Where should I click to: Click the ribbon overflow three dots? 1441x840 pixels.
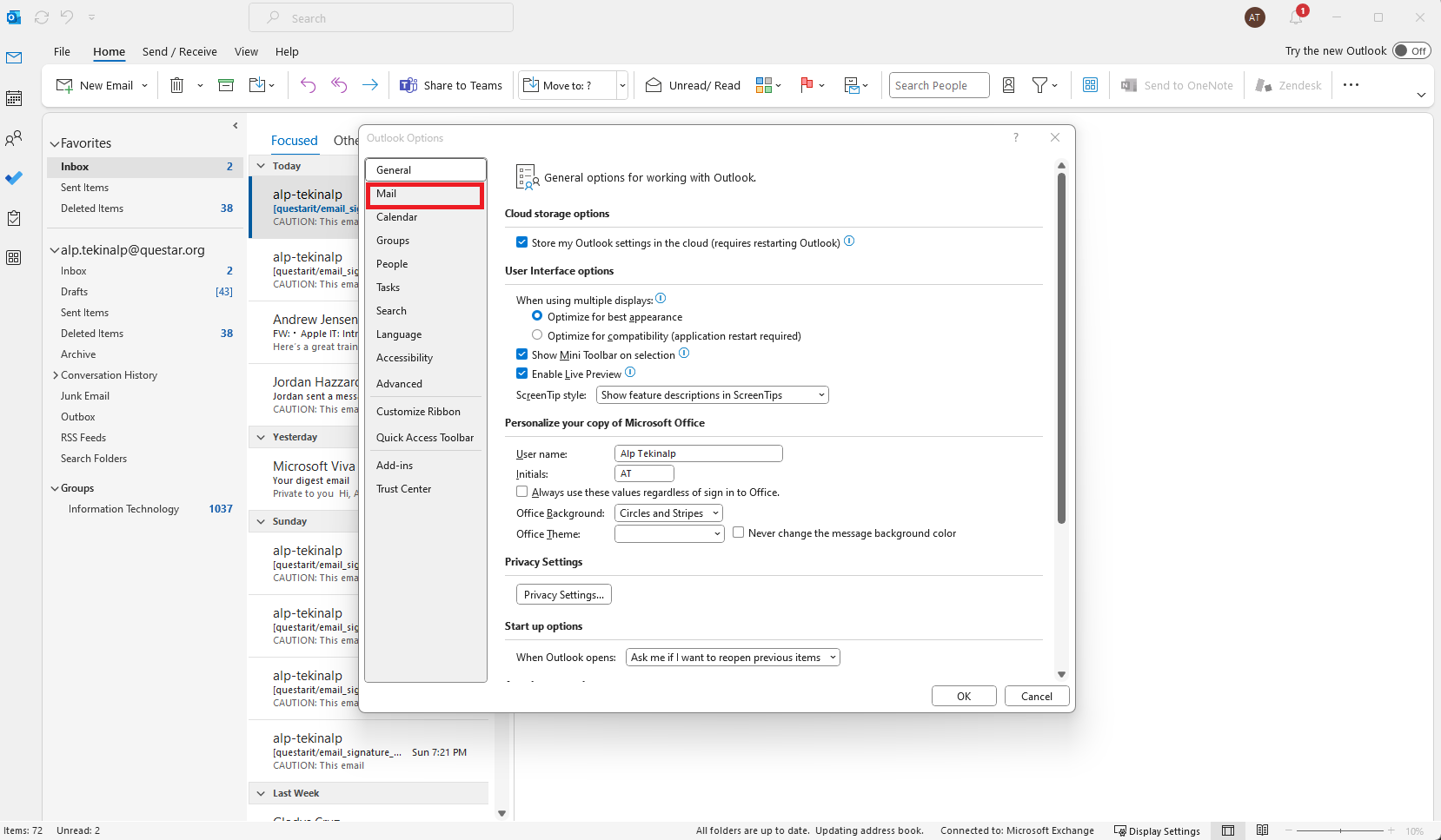tap(1351, 85)
